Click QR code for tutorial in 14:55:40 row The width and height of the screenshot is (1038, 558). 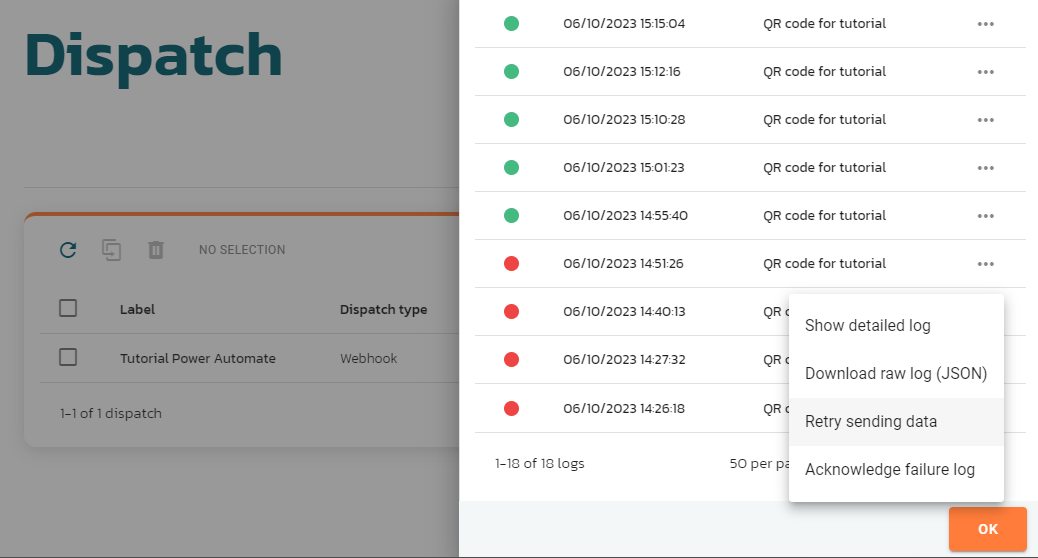(x=824, y=216)
